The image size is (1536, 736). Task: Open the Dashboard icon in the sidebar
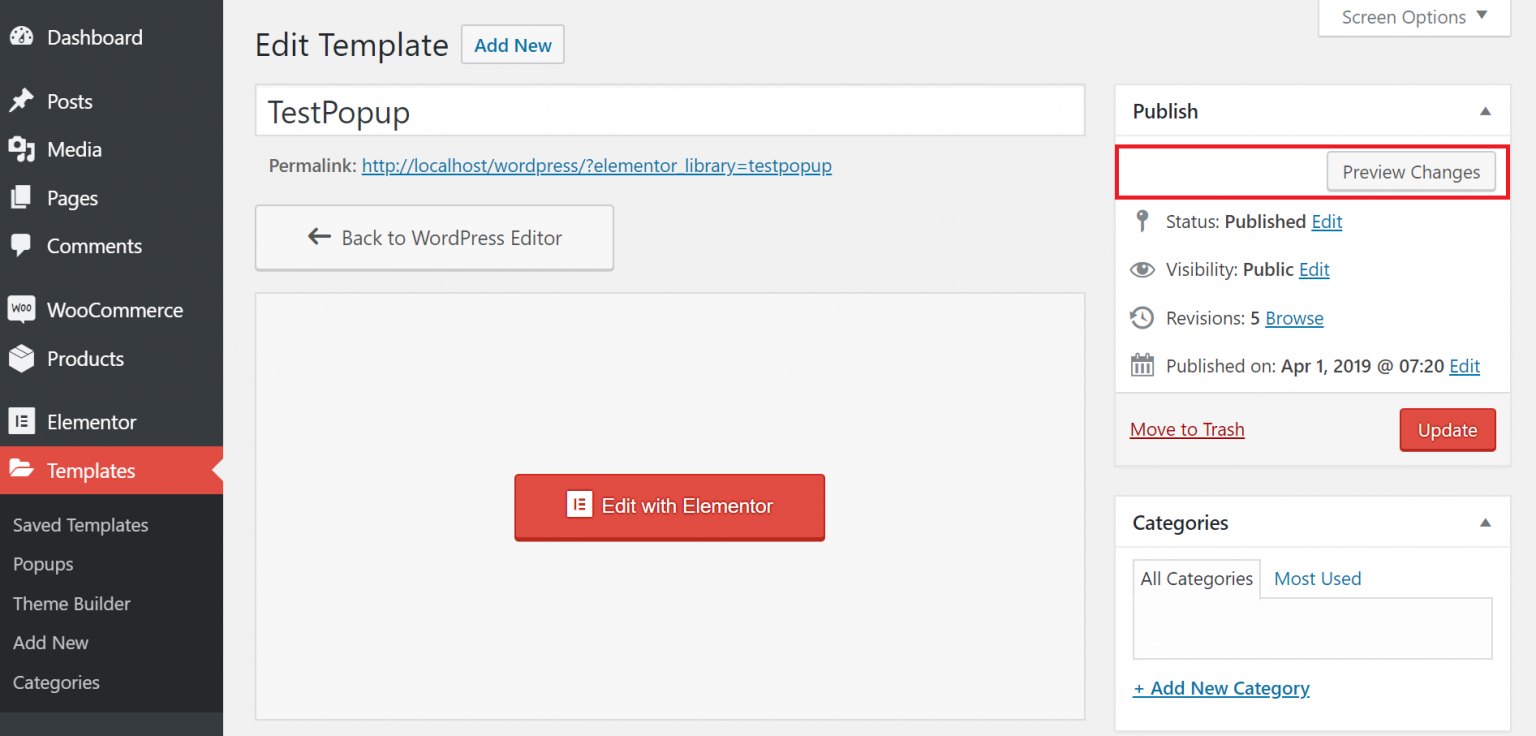tap(22, 37)
